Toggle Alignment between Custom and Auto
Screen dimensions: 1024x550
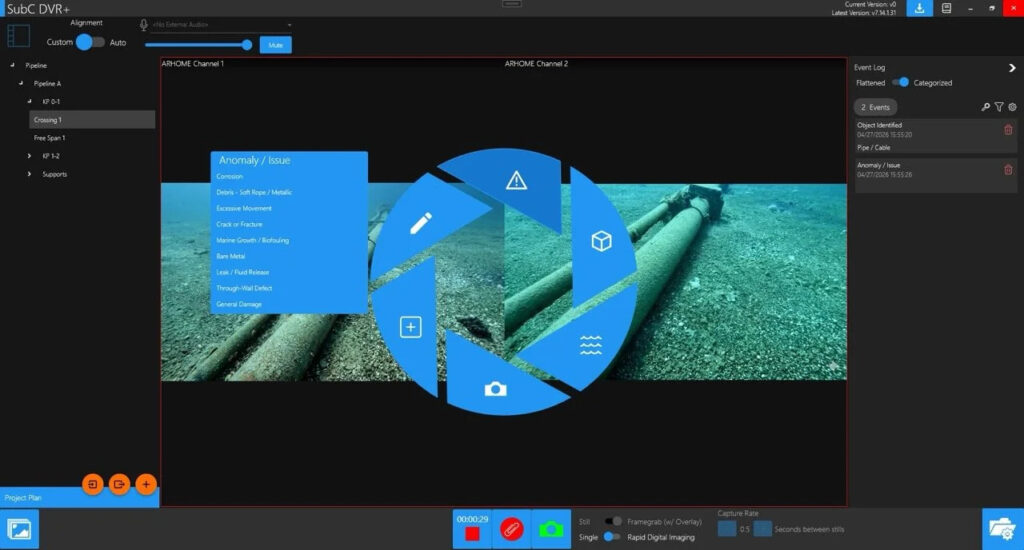click(89, 42)
